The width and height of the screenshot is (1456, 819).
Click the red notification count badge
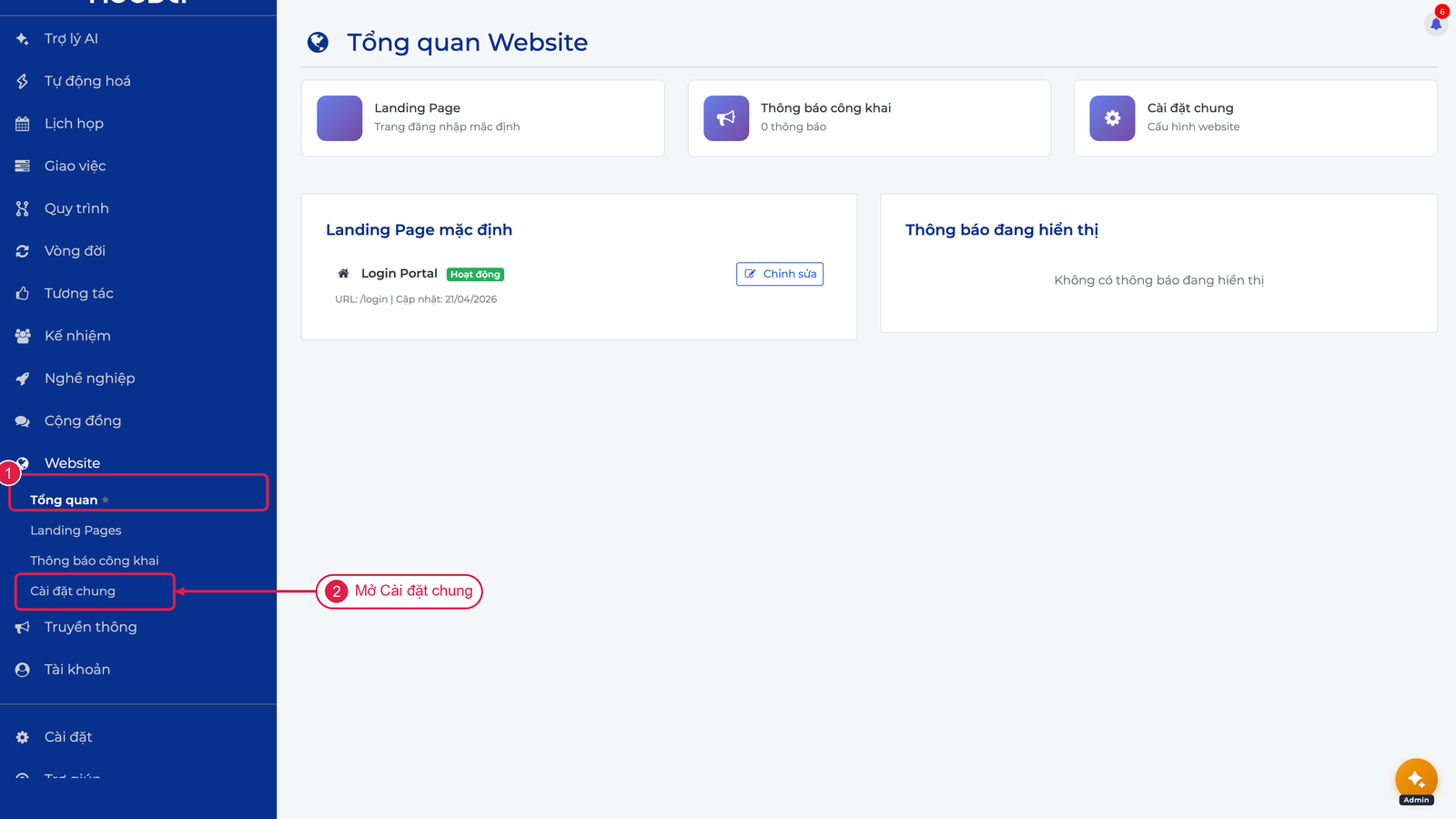1442,12
